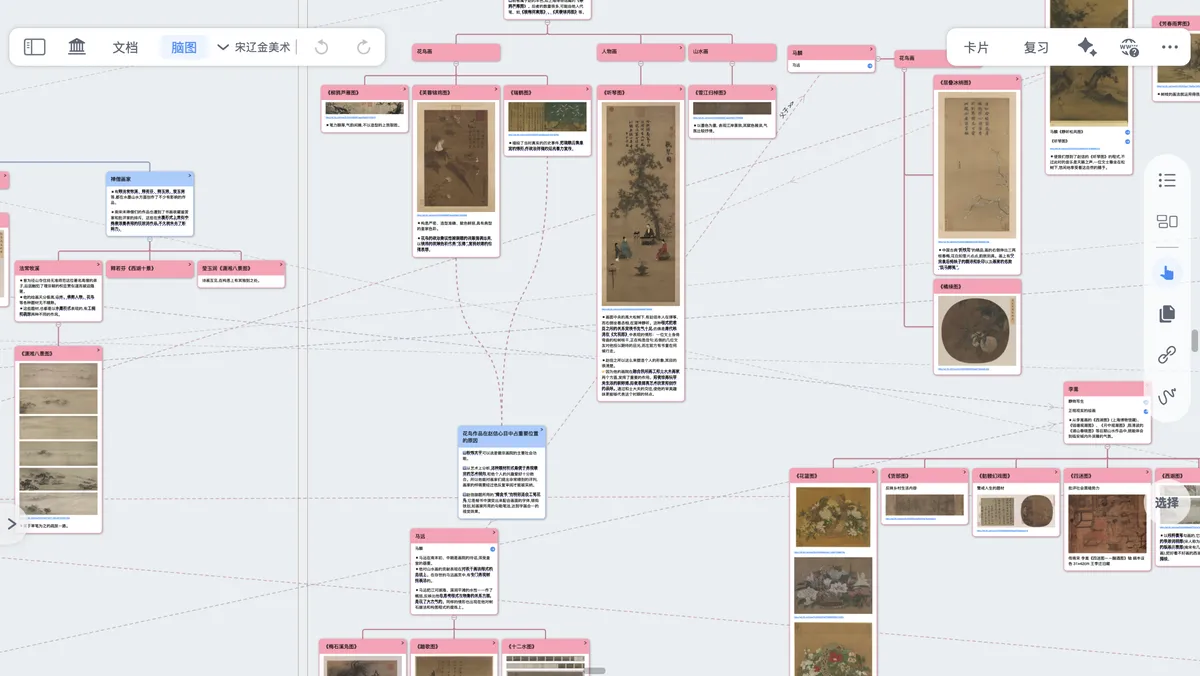Tap the 选择 select button

point(1167,503)
